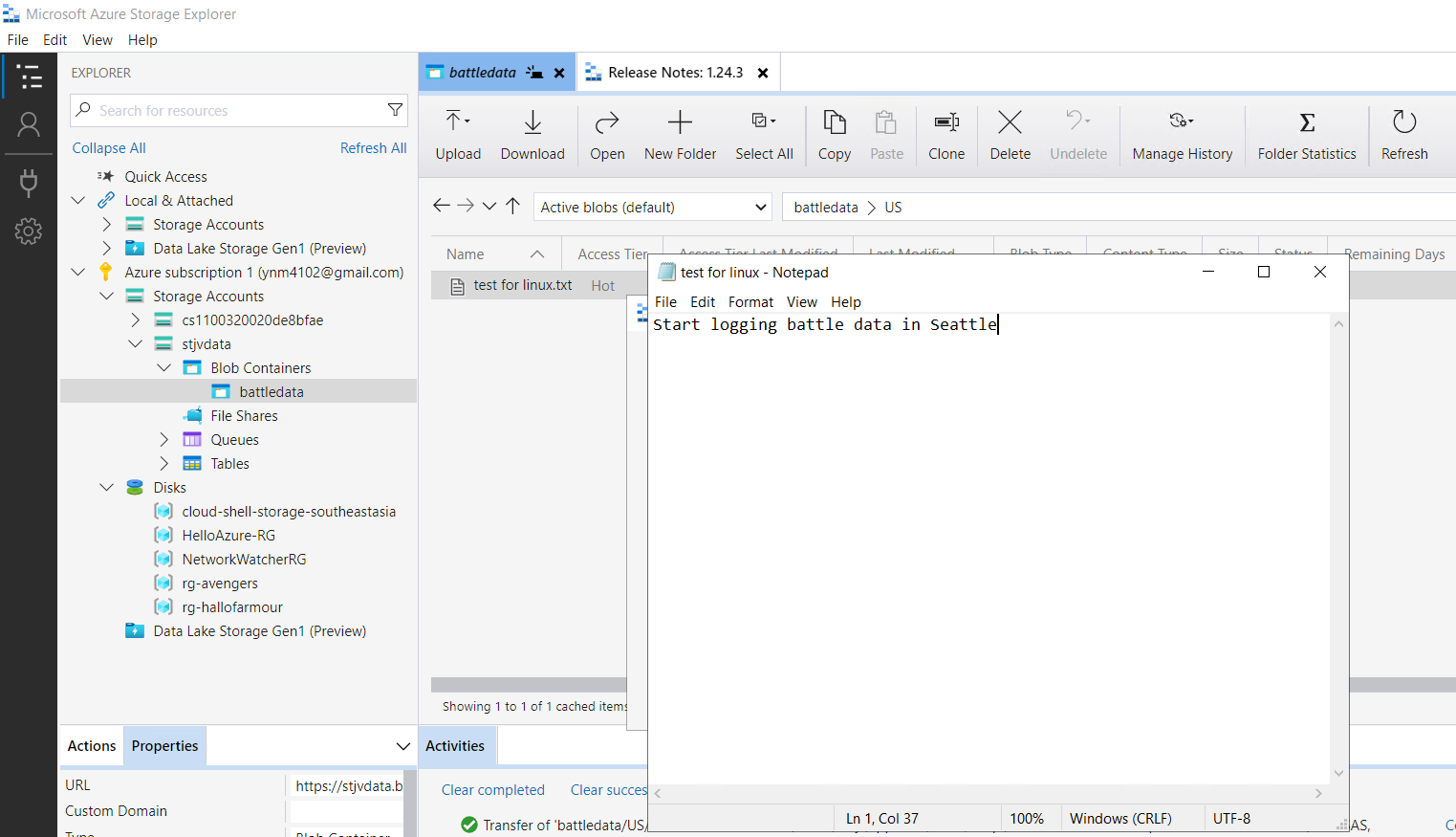Open the Explorer panel icon in sidebar
1456x837 pixels.
pos(30,77)
